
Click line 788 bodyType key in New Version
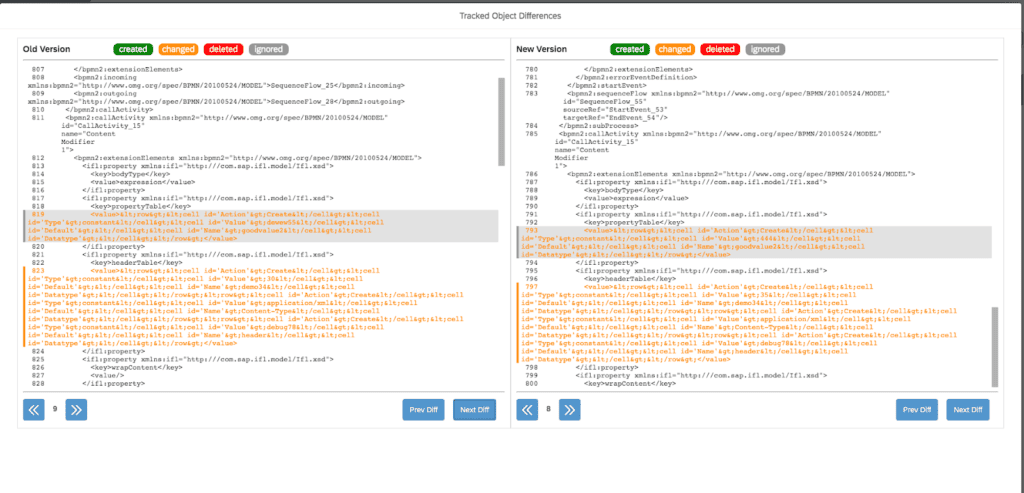(625, 190)
